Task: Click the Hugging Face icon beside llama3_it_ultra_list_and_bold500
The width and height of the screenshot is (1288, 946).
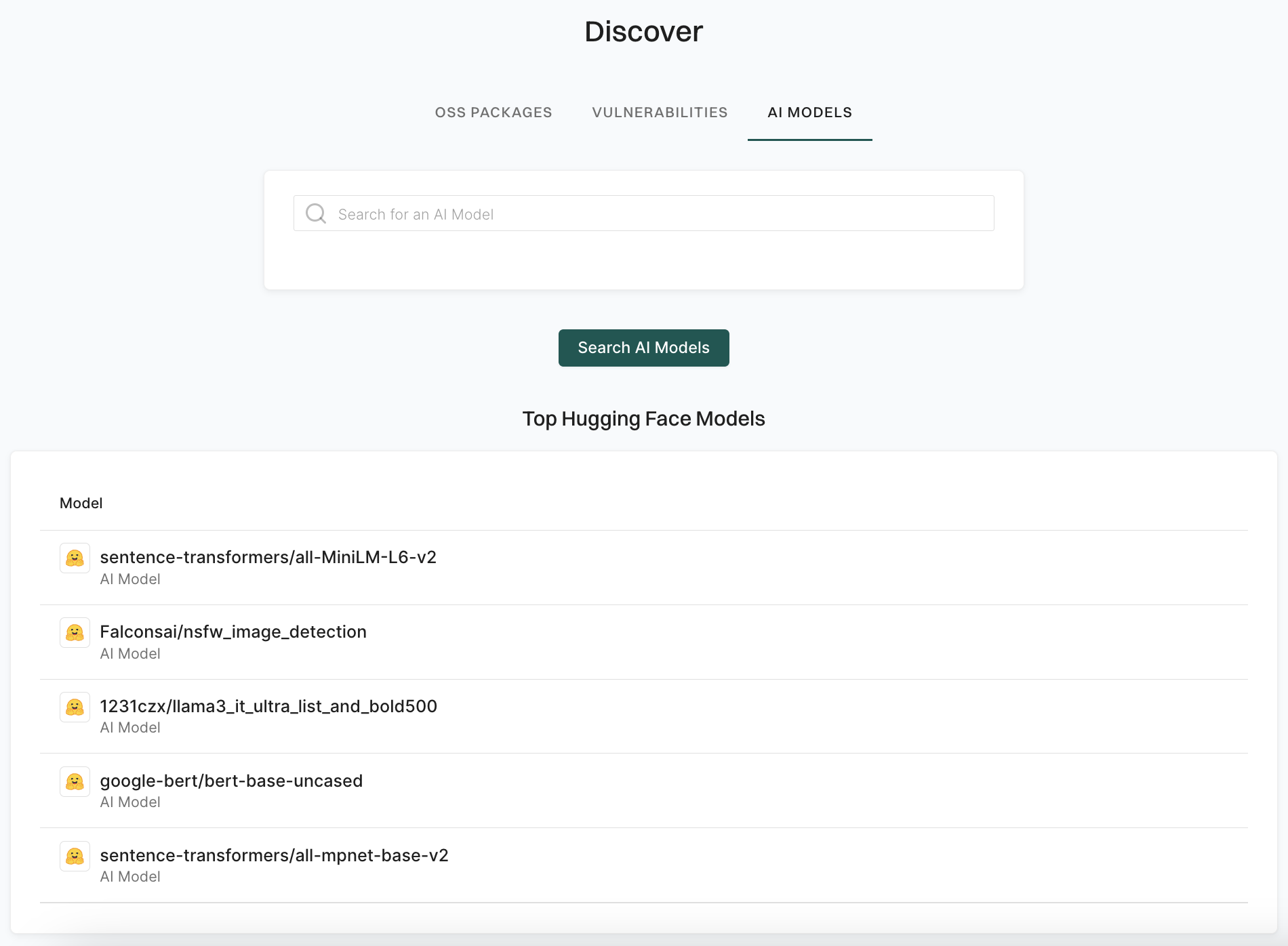Action: (x=75, y=707)
